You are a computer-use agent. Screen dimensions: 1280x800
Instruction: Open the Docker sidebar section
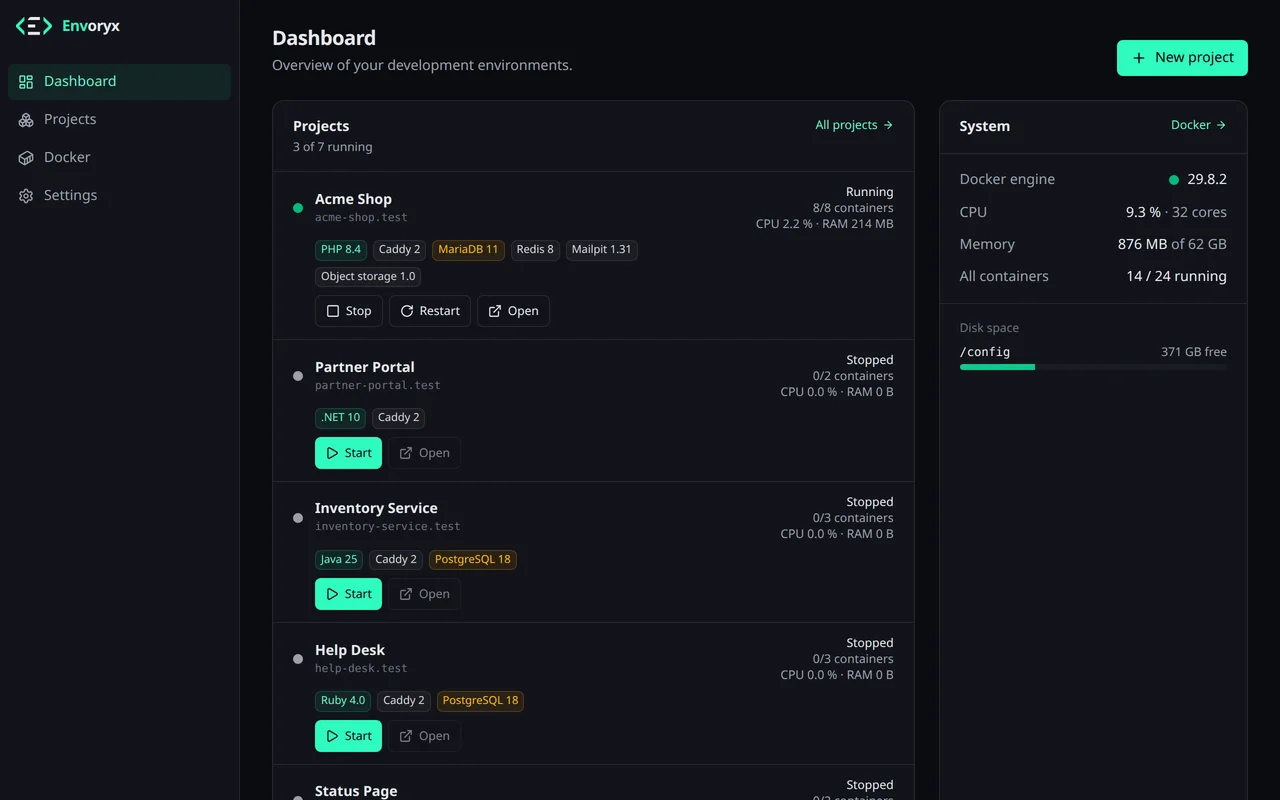[x=119, y=158]
